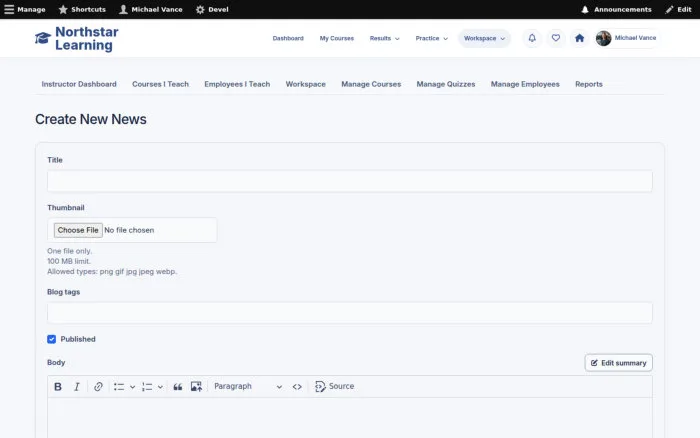Apply italic formatting in Body editor

click(77, 387)
